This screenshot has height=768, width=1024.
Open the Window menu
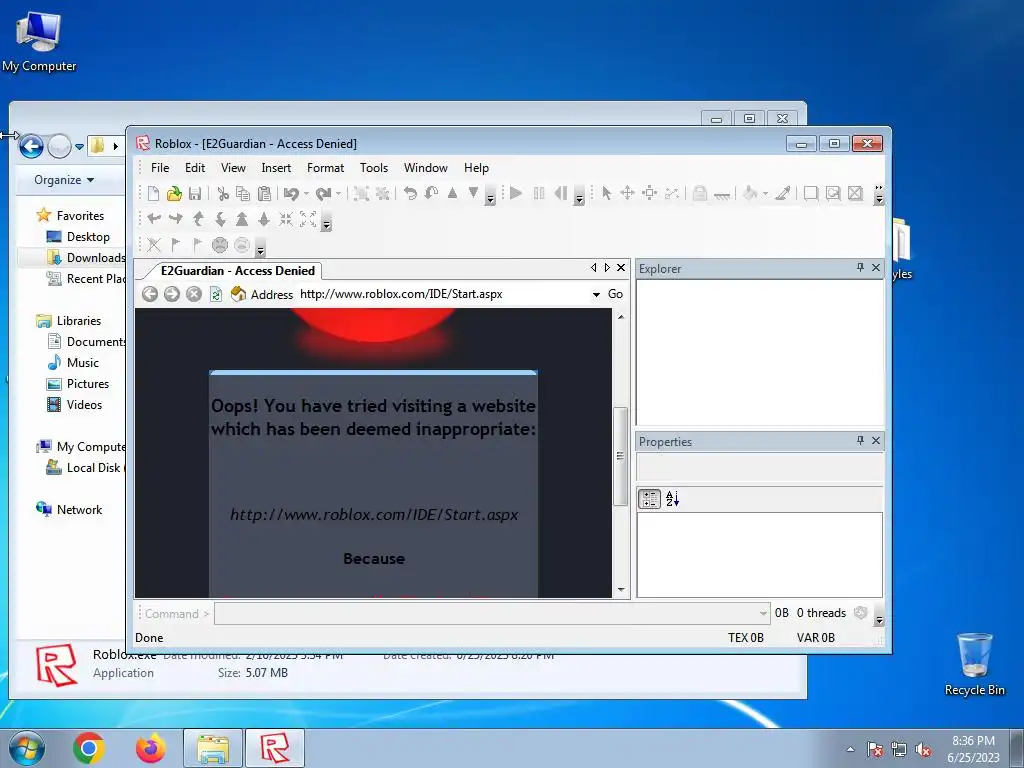[x=425, y=168]
